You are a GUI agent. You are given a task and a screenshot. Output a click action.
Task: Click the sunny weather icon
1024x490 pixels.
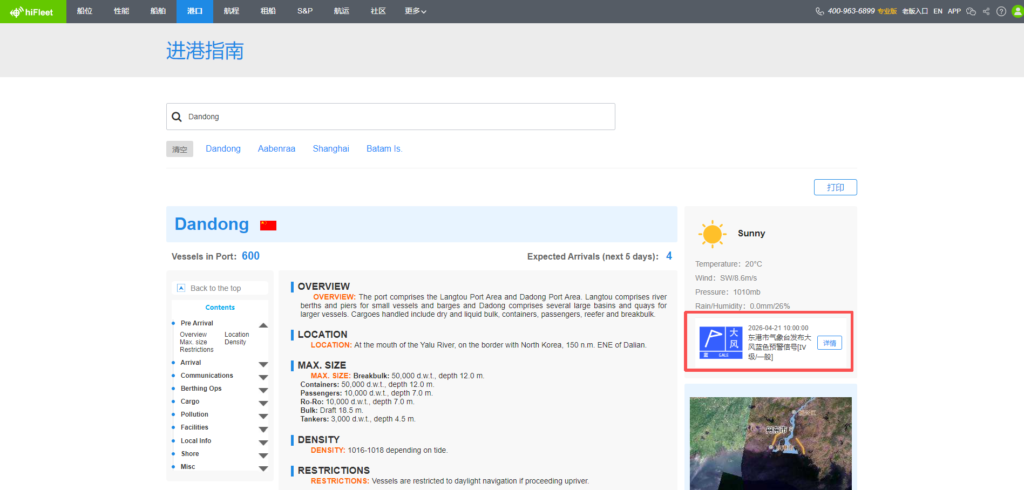click(712, 234)
